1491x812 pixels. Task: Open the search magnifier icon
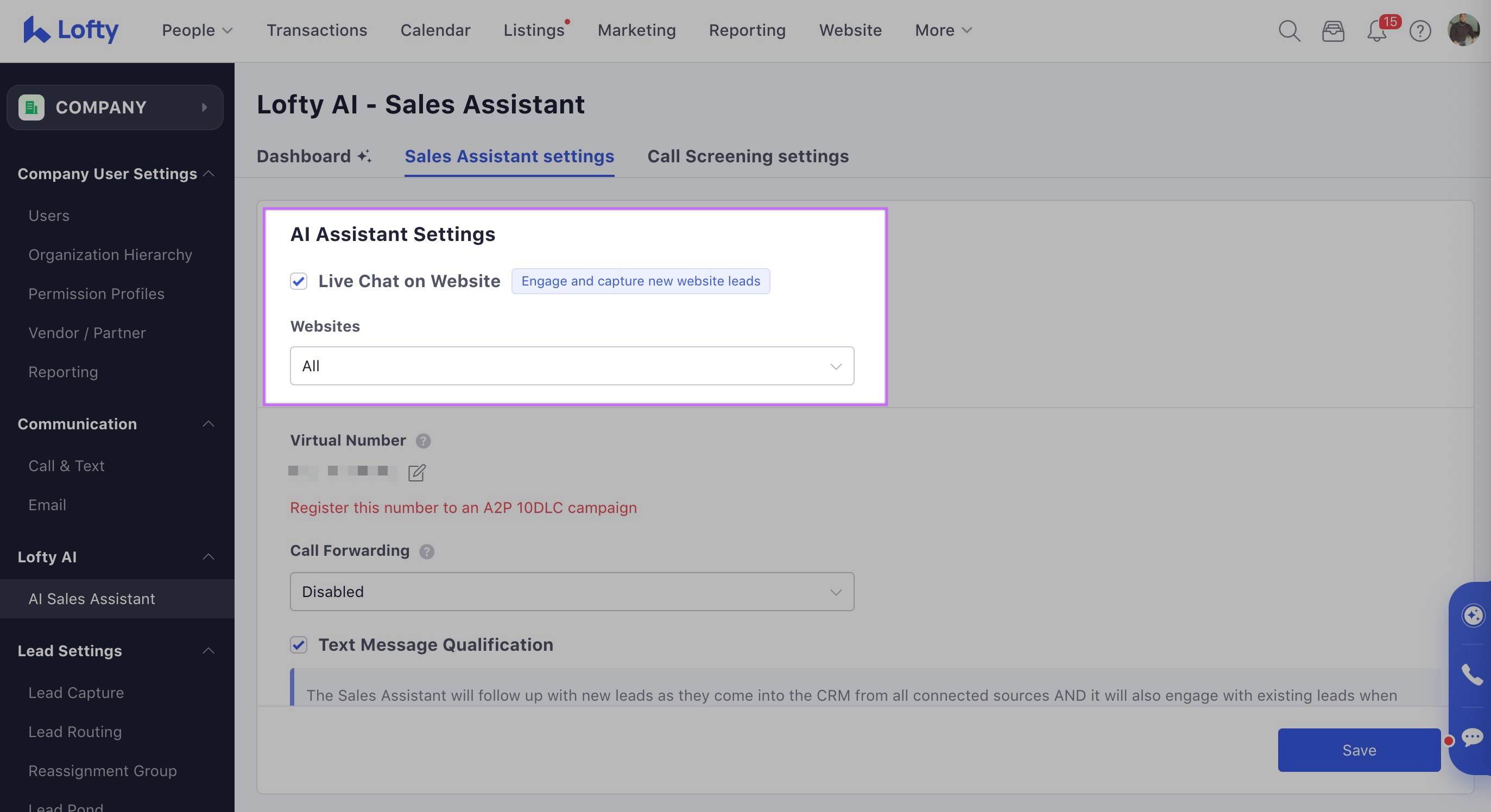click(x=1289, y=31)
